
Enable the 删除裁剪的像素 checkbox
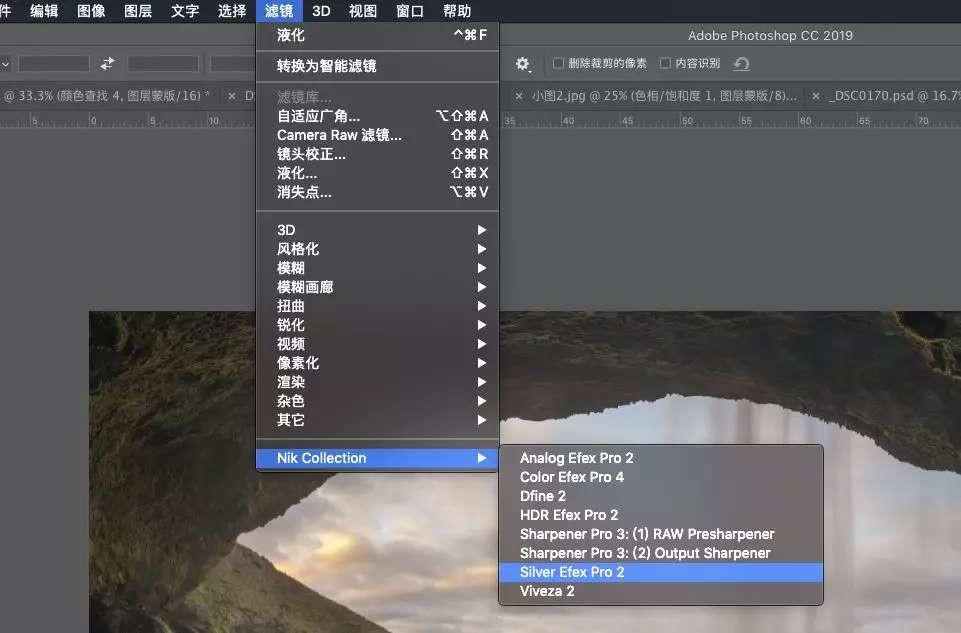click(x=557, y=63)
